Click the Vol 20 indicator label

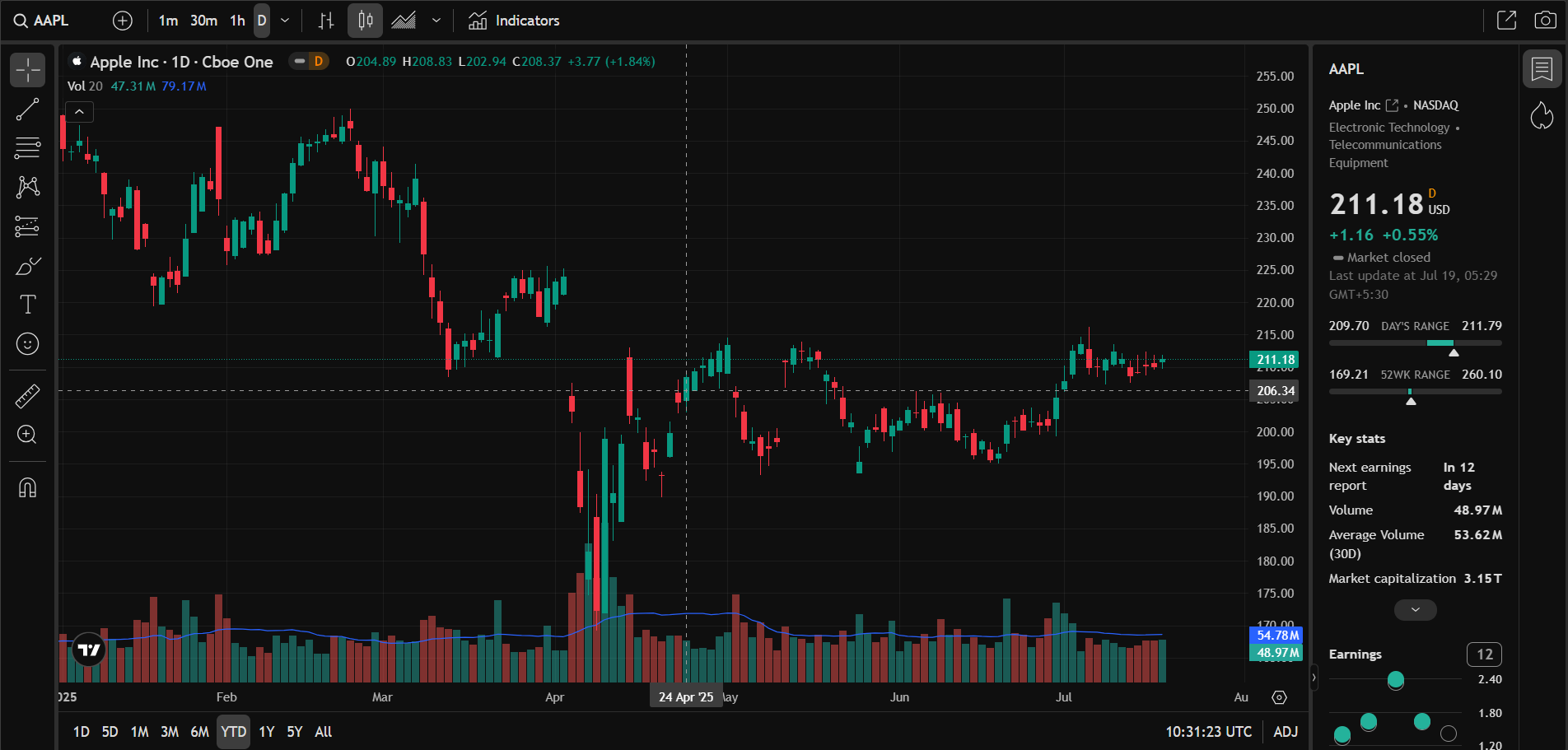pos(85,86)
